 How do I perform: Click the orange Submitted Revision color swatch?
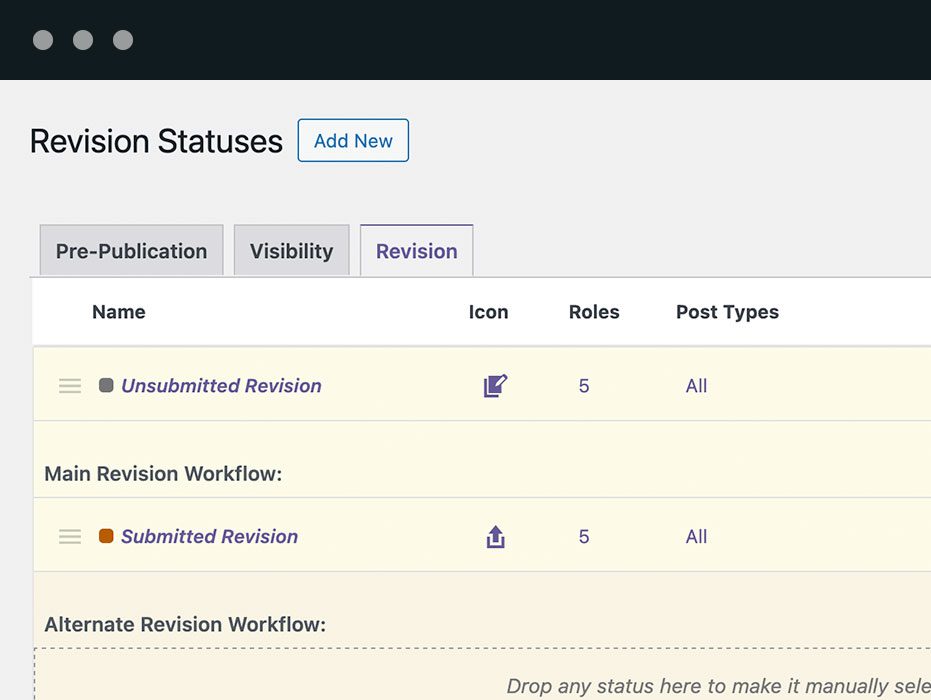[106, 536]
